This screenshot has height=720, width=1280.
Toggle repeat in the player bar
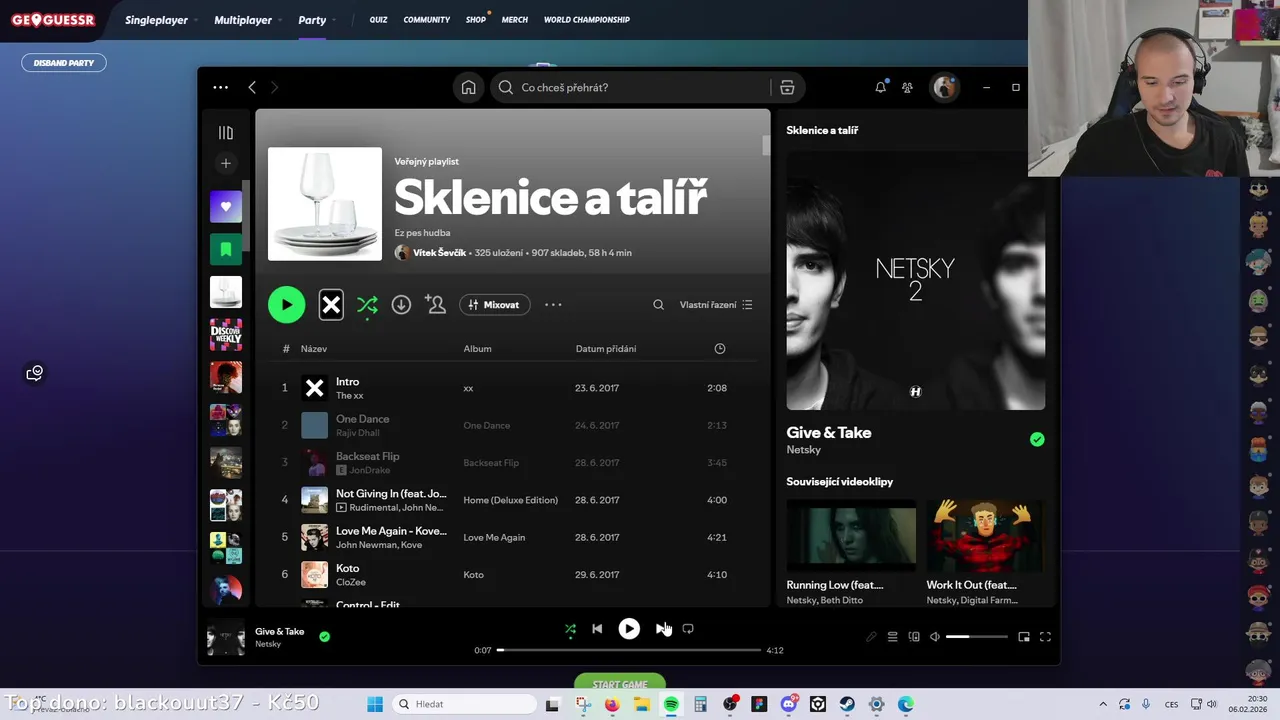pyautogui.click(x=688, y=629)
